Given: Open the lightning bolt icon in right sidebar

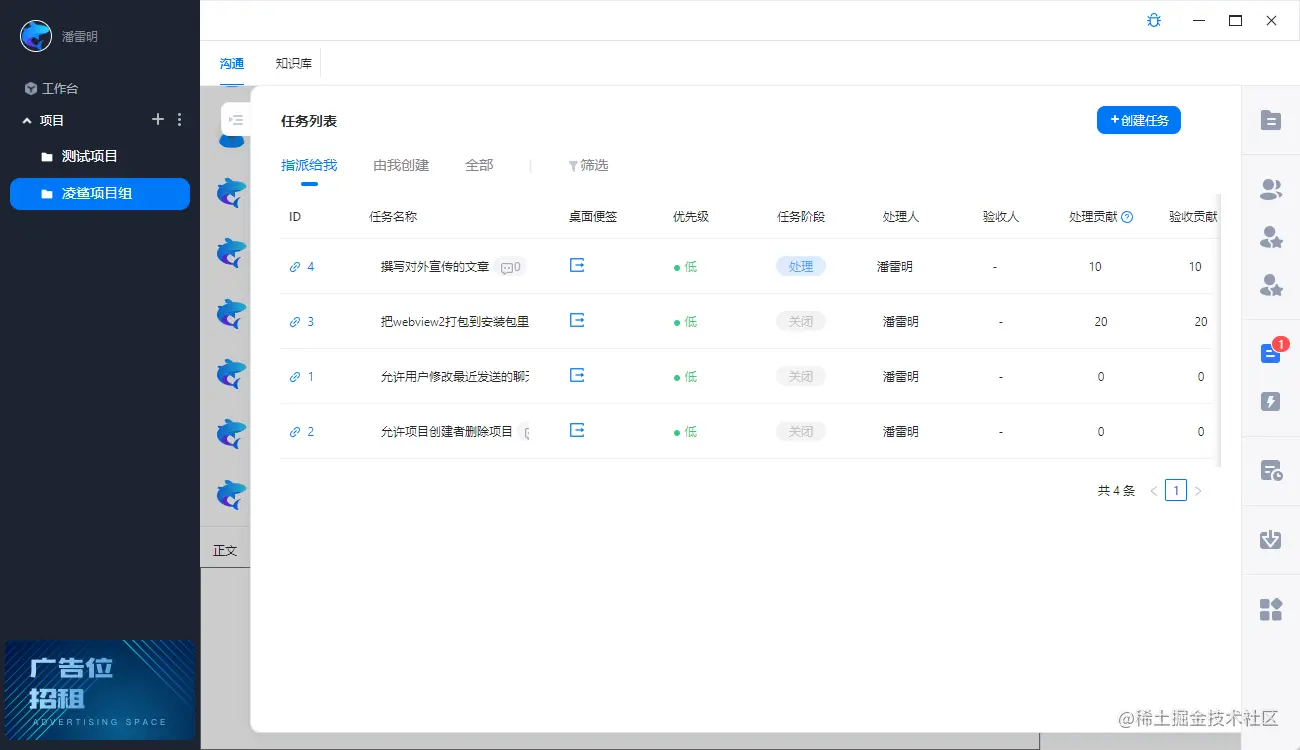Looking at the screenshot, I should [x=1271, y=402].
